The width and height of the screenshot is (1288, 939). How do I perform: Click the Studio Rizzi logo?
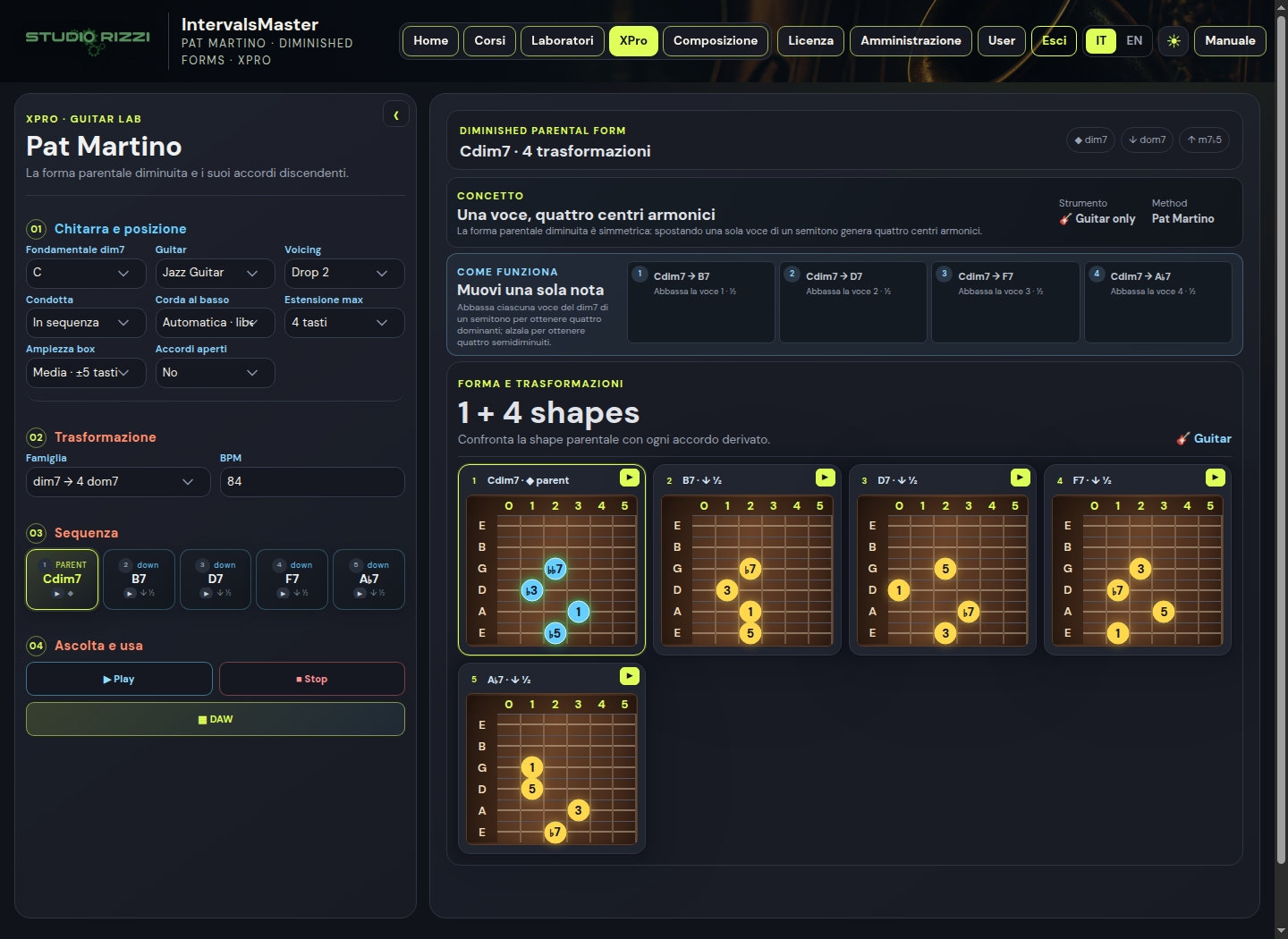pos(88,40)
